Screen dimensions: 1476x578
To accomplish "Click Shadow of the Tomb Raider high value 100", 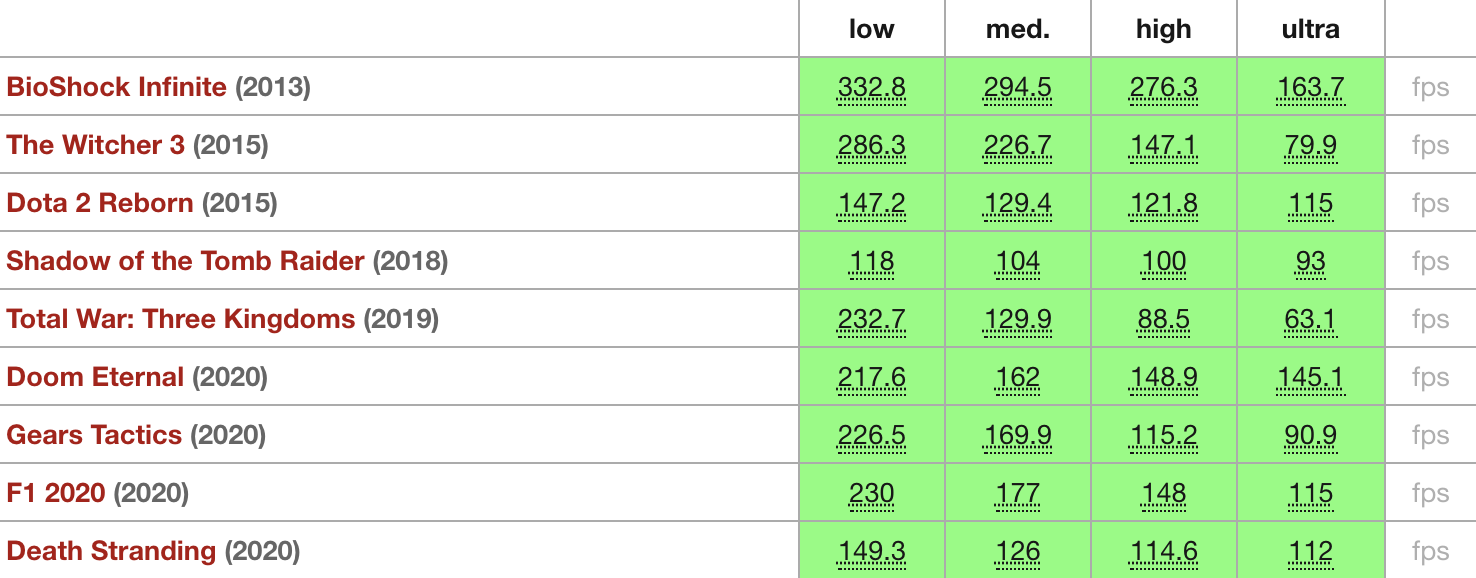I will tap(1164, 262).
